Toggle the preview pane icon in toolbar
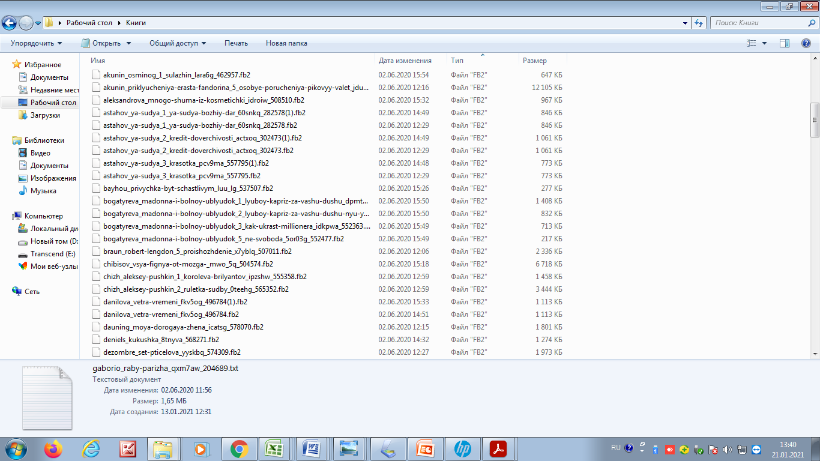Viewport: 820px width, 461px height. click(x=787, y=43)
